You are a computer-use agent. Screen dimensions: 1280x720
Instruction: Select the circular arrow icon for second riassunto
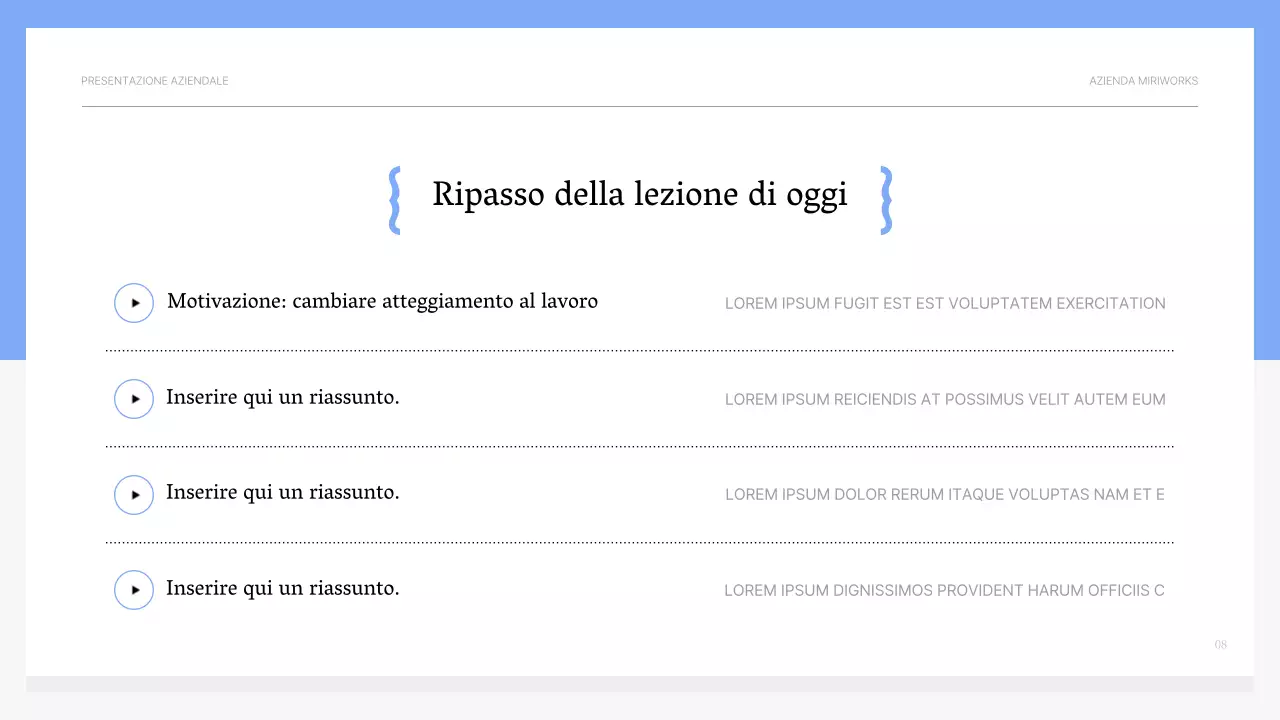(133, 398)
